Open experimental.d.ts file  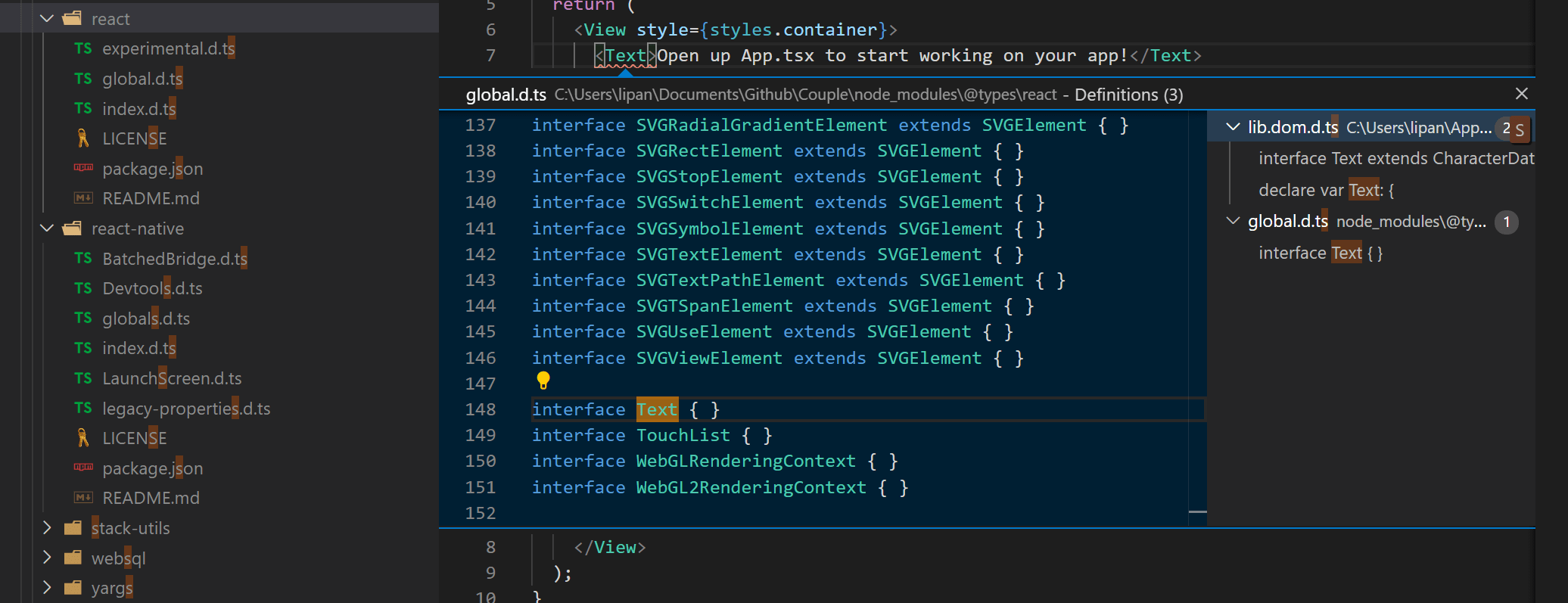tap(168, 48)
